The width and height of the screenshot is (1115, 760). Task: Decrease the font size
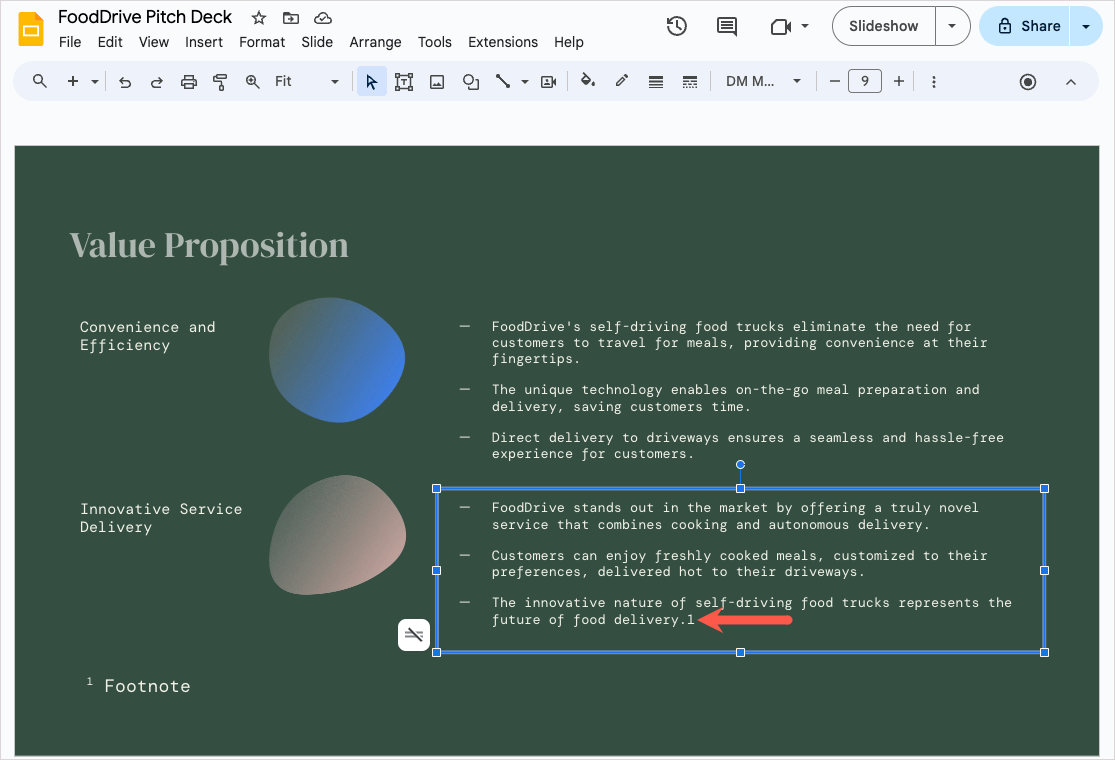pos(835,82)
